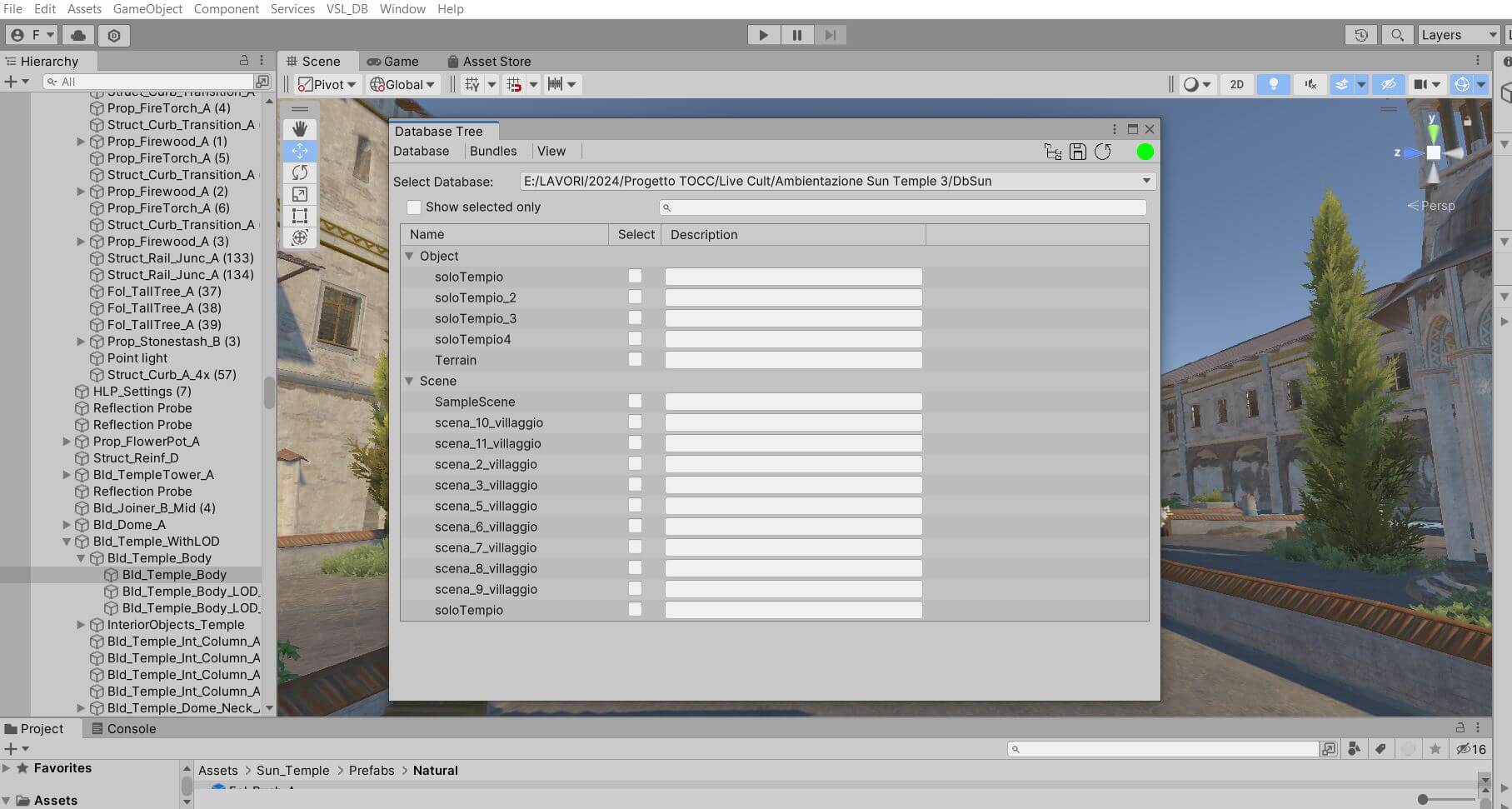Open the VSL_DB menu
Screen dimensions: 1512x809
click(347, 9)
